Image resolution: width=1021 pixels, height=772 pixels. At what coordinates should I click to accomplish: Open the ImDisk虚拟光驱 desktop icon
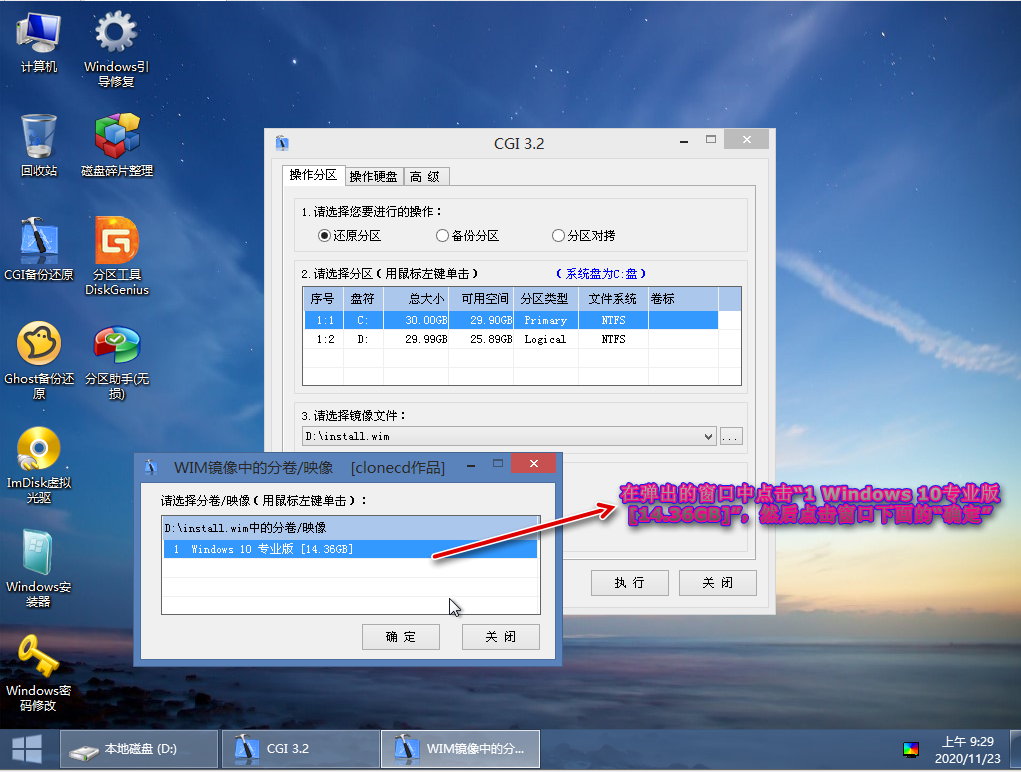[39, 450]
